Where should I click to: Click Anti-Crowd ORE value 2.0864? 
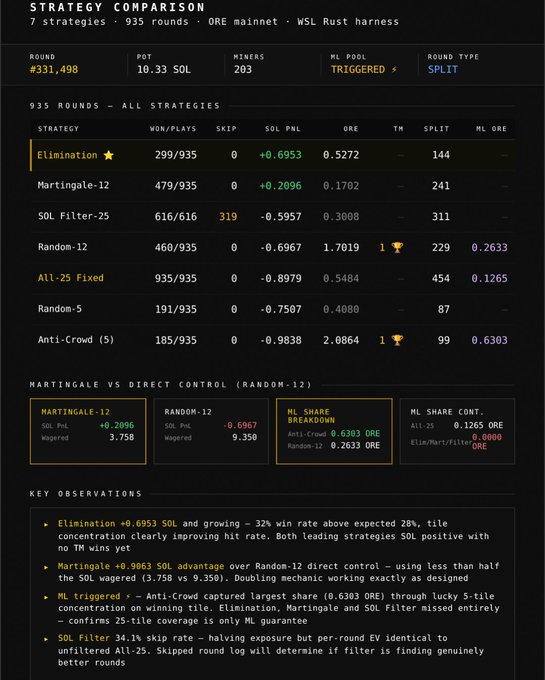point(341,340)
